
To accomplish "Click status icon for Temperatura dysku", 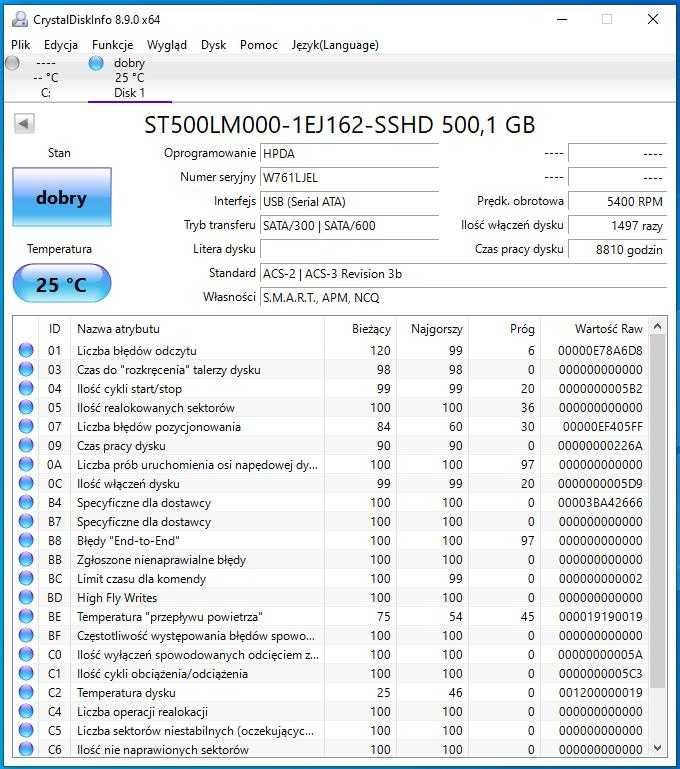I will (x=26, y=692).
